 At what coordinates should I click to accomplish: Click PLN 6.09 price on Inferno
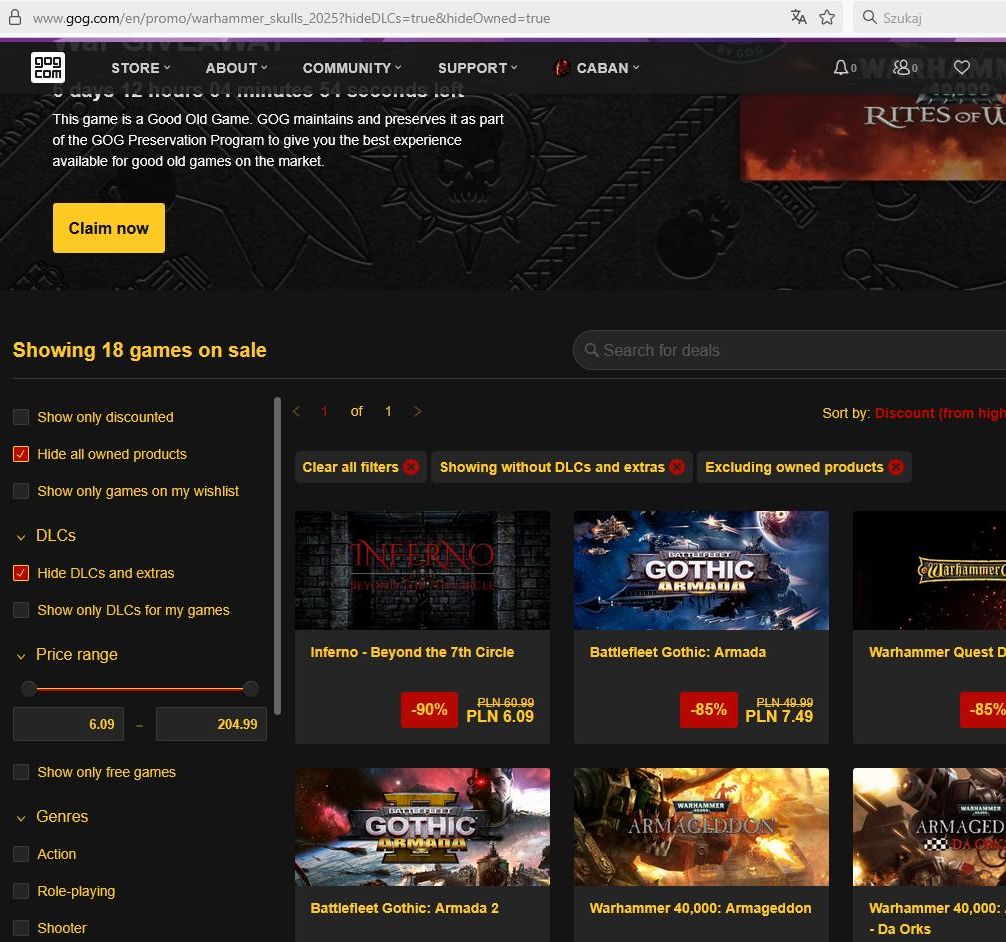pyautogui.click(x=500, y=716)
